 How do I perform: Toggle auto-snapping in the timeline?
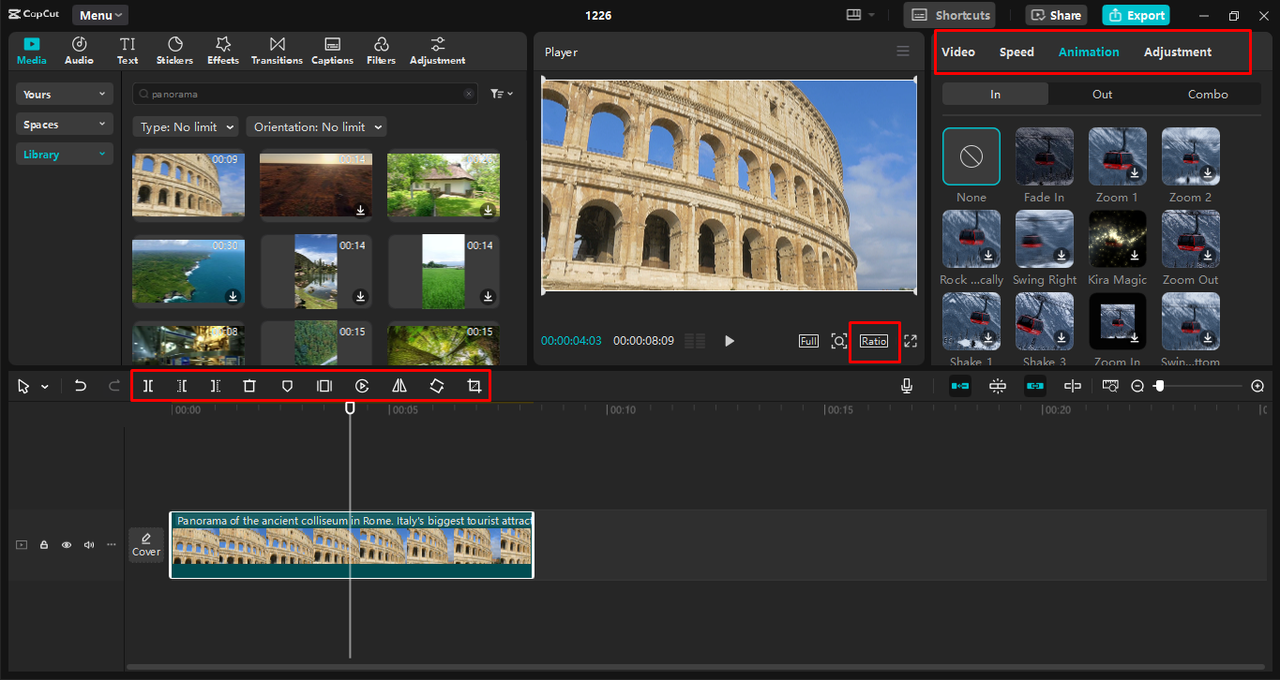pos(997,385)
